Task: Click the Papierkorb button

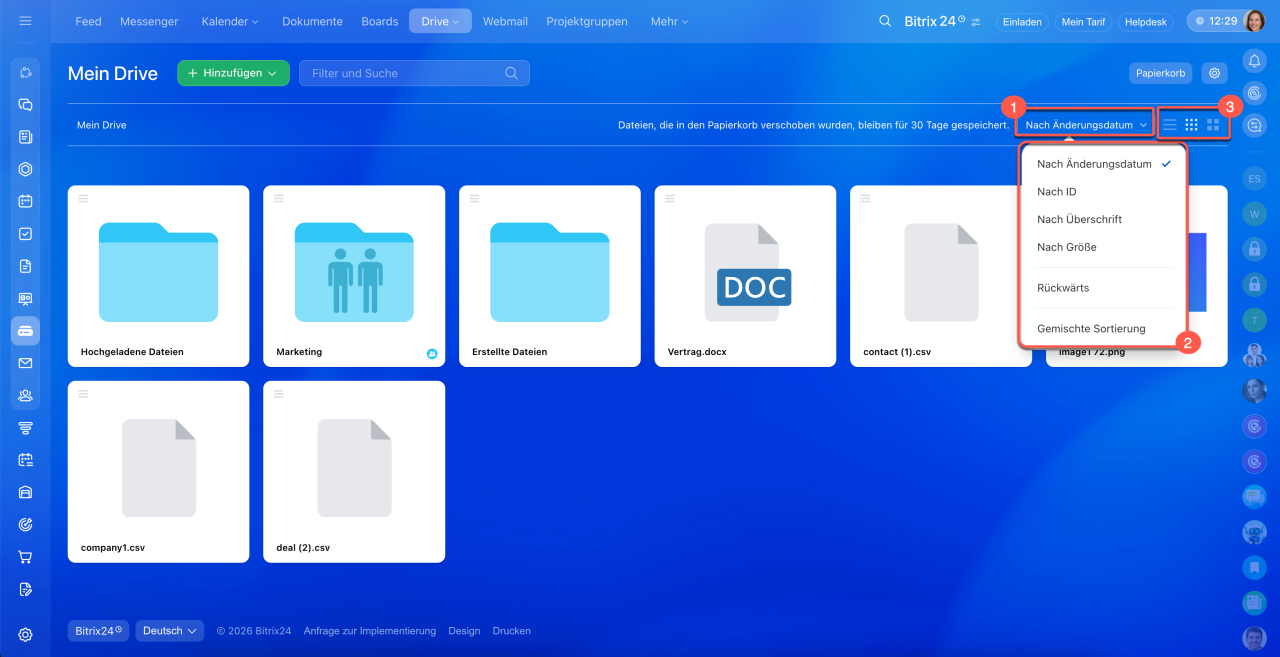Action: coord(1160,73)
